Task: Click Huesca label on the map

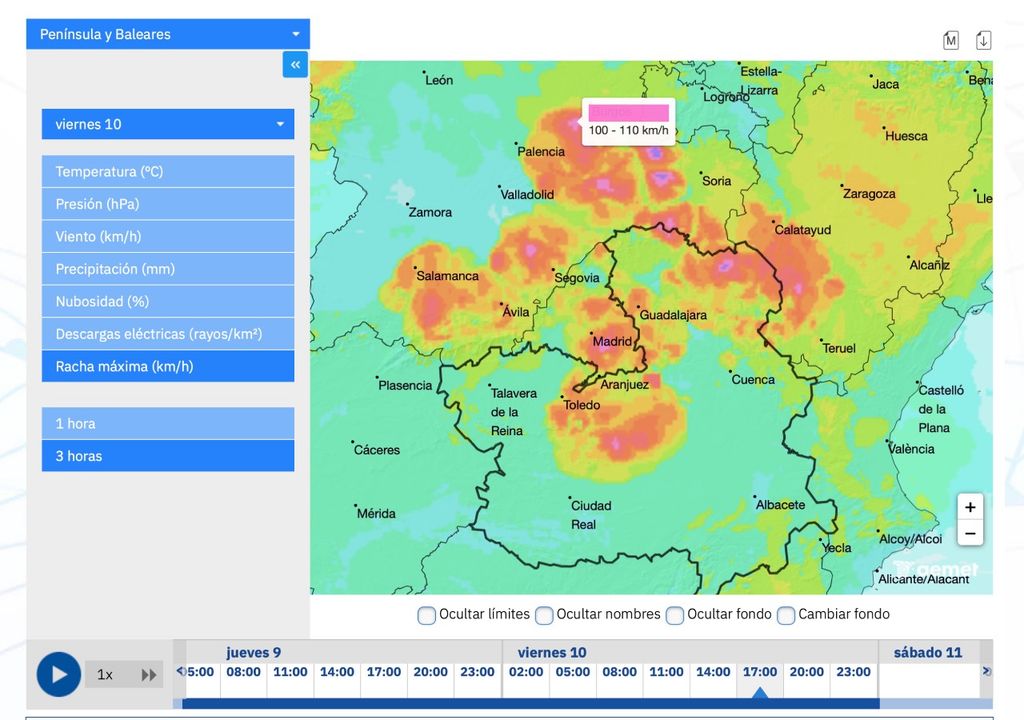Action: click(x=906, y=136)
